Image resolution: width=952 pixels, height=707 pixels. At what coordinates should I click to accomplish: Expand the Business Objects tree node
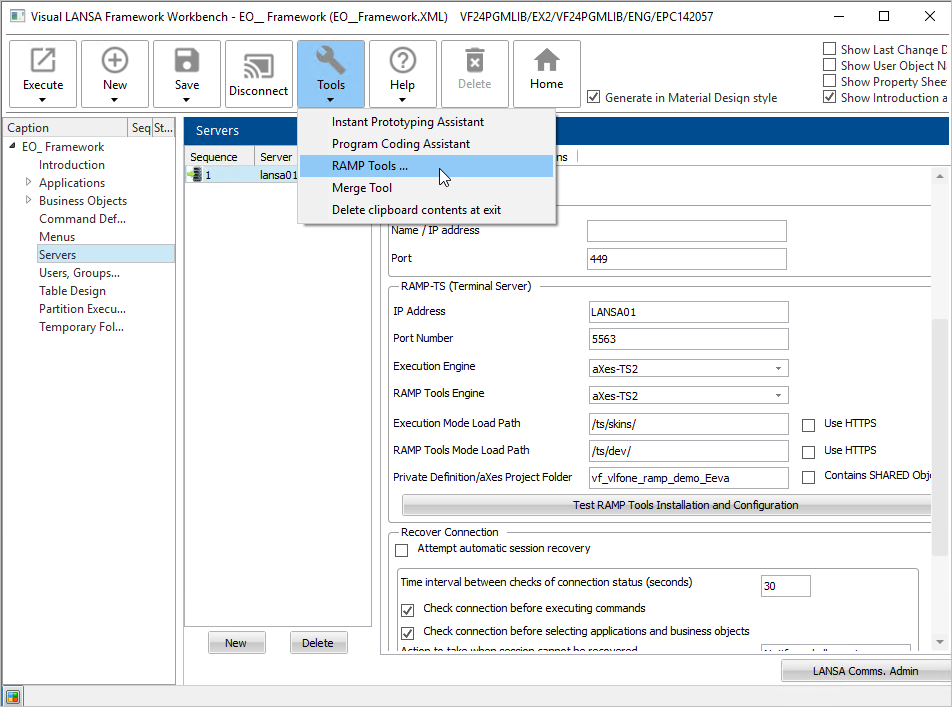[29, 201]
